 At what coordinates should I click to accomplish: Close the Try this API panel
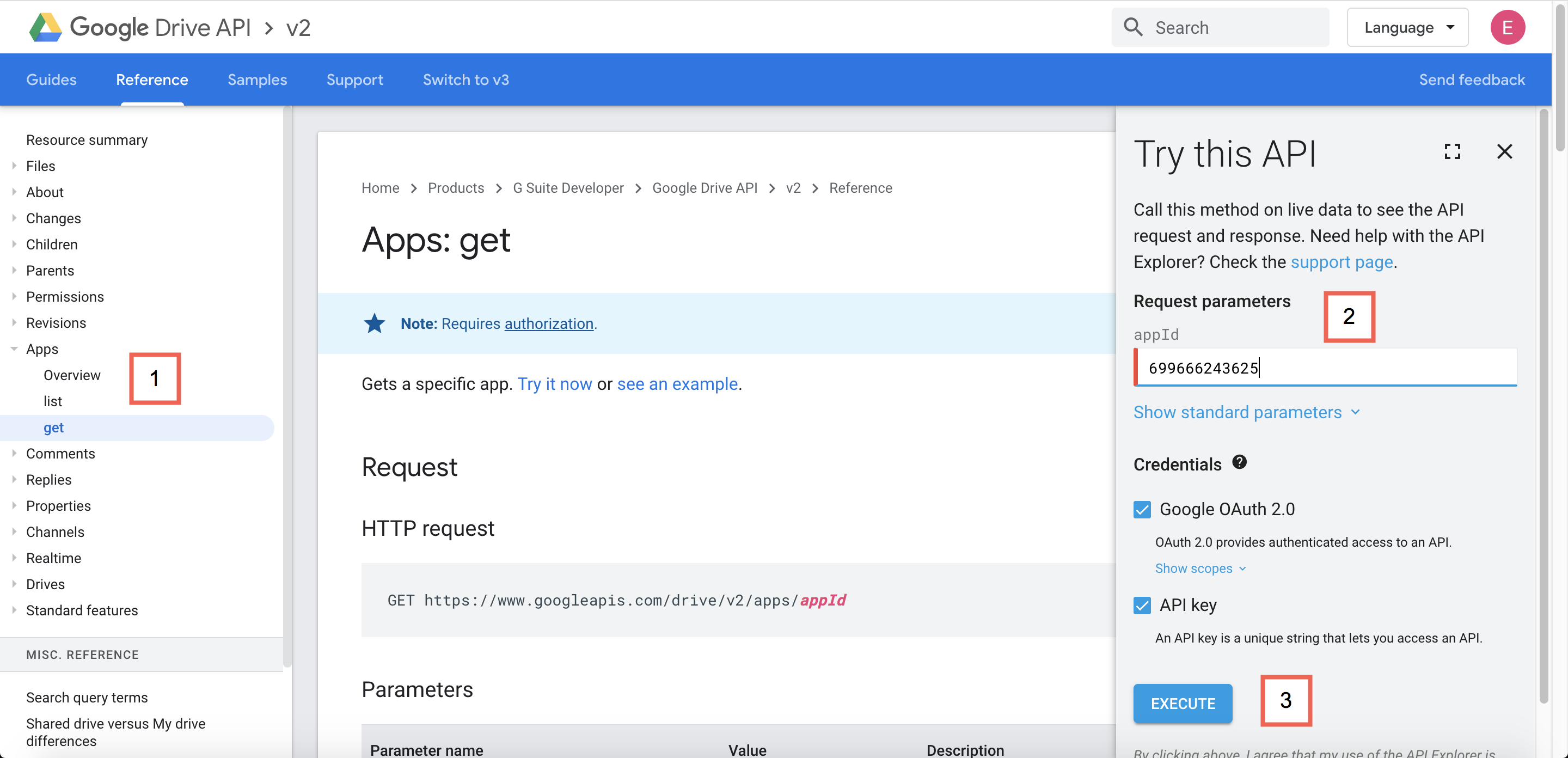point(1504,151)
